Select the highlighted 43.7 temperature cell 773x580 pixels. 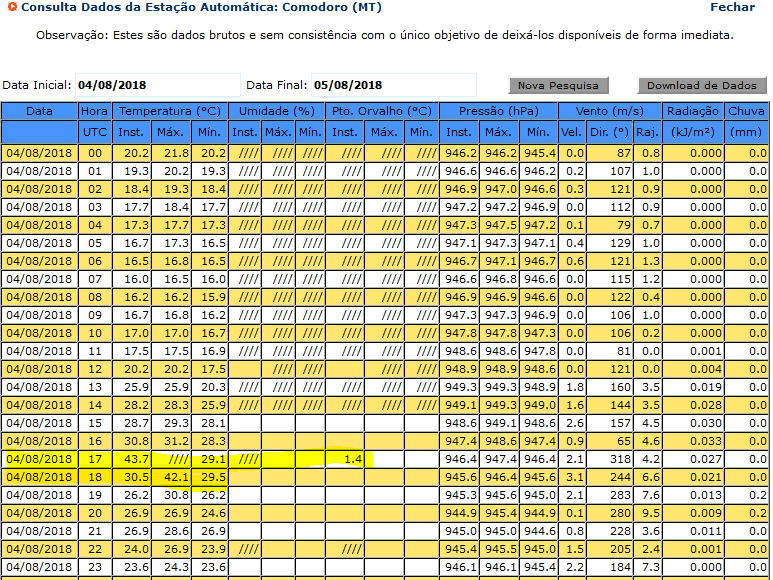pyautogui.click(x=132, y=459)
